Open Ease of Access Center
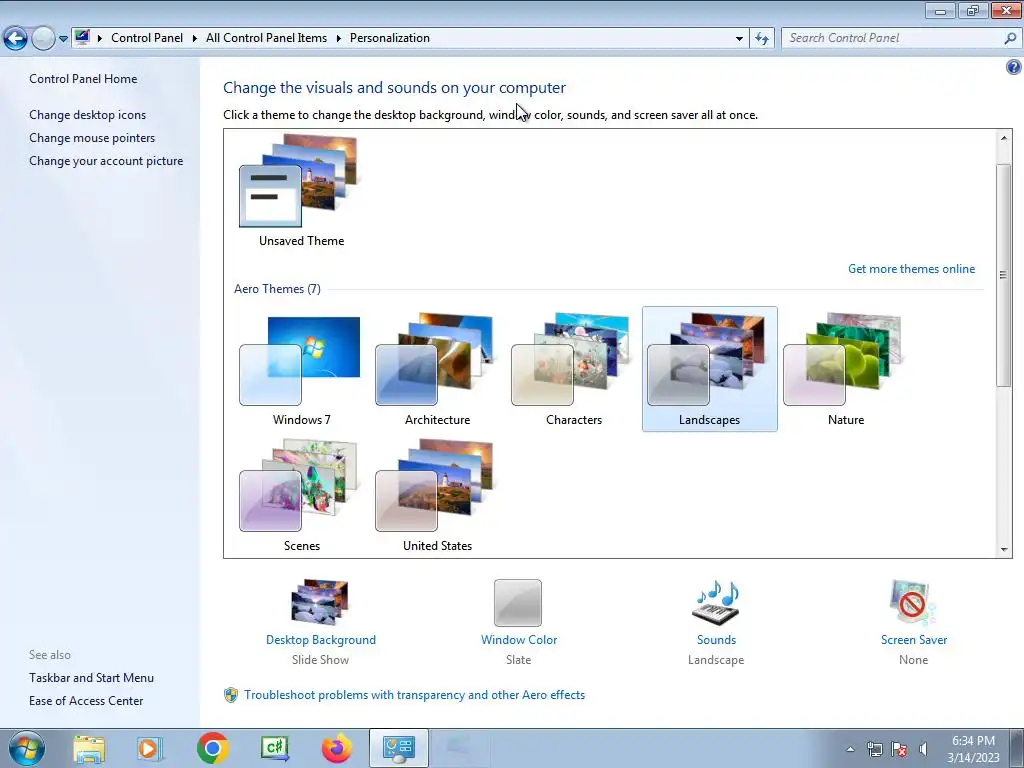This screenshot has height=768, width=1024. pyautogui.click(x=86, y=701)
